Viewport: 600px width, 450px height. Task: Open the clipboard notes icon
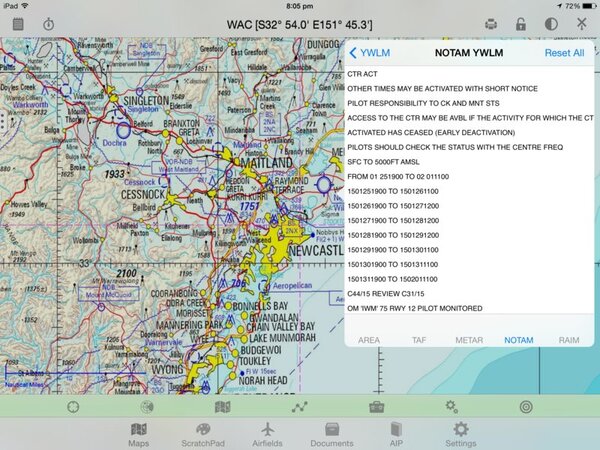(x=17, y=23)
